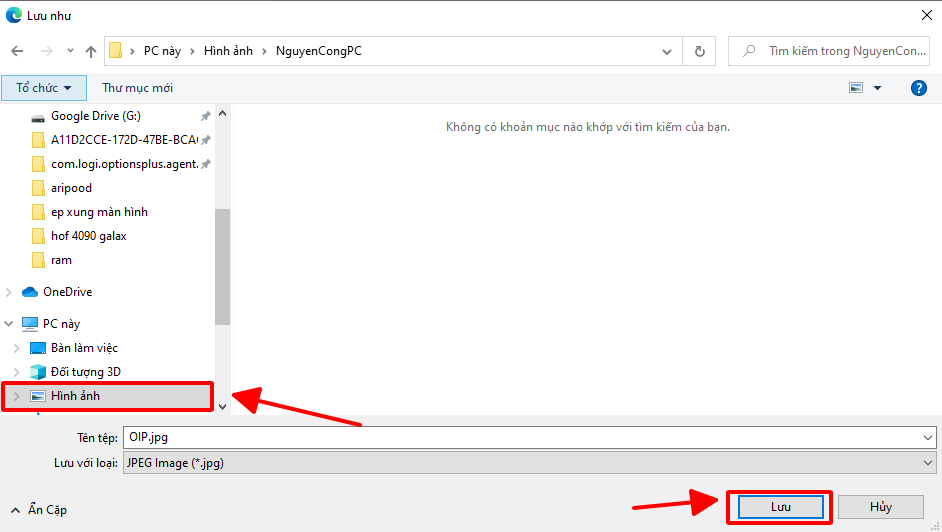Unpin Google Drive (G:) pin icon

click(x=205, y=116)
